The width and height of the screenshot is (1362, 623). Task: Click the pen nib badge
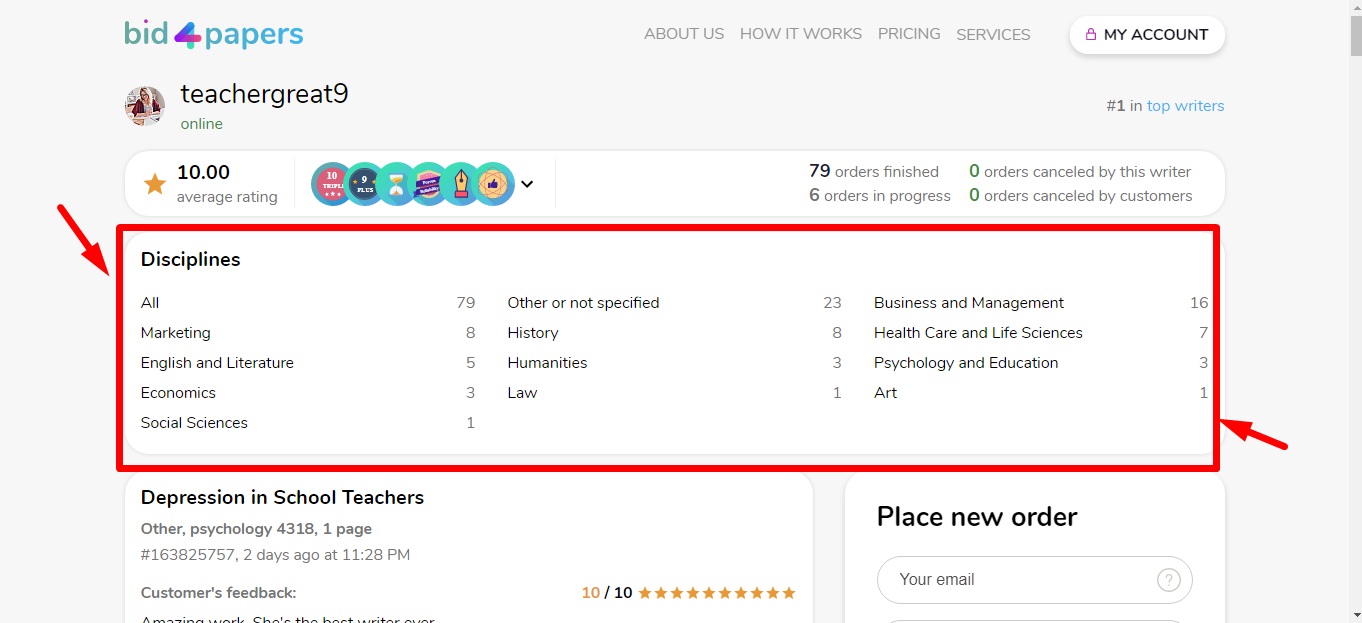coord(461,184)
